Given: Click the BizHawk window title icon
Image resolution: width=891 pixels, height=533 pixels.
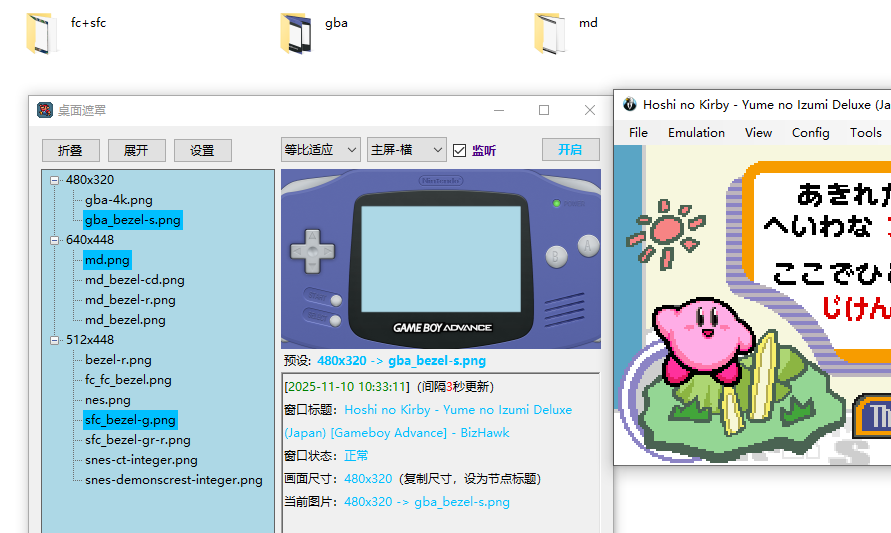Looking at the screenshot, I should pyautogui.click(x=629, y=104).
